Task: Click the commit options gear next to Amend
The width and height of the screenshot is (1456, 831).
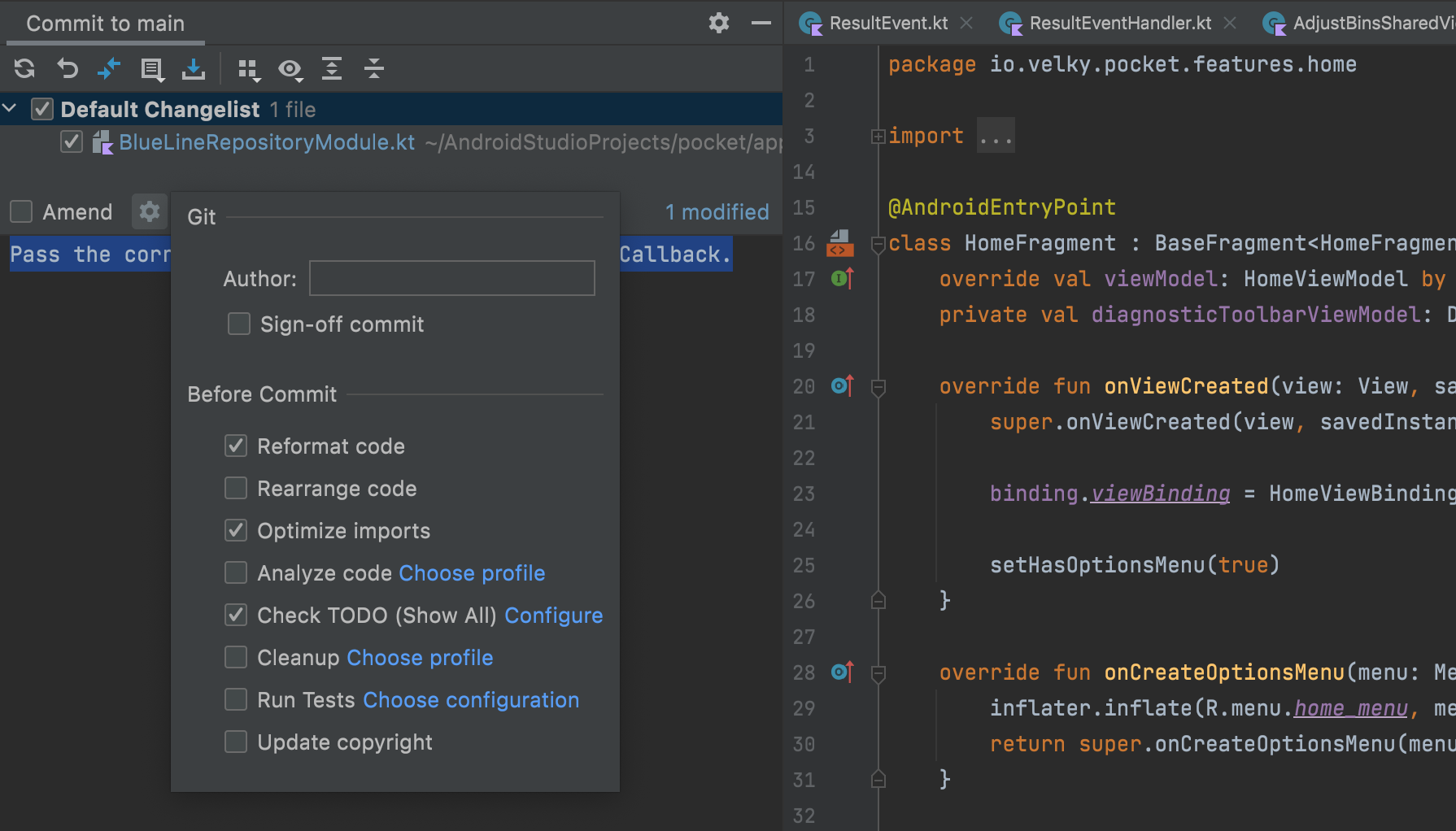Action: (150, 212)
